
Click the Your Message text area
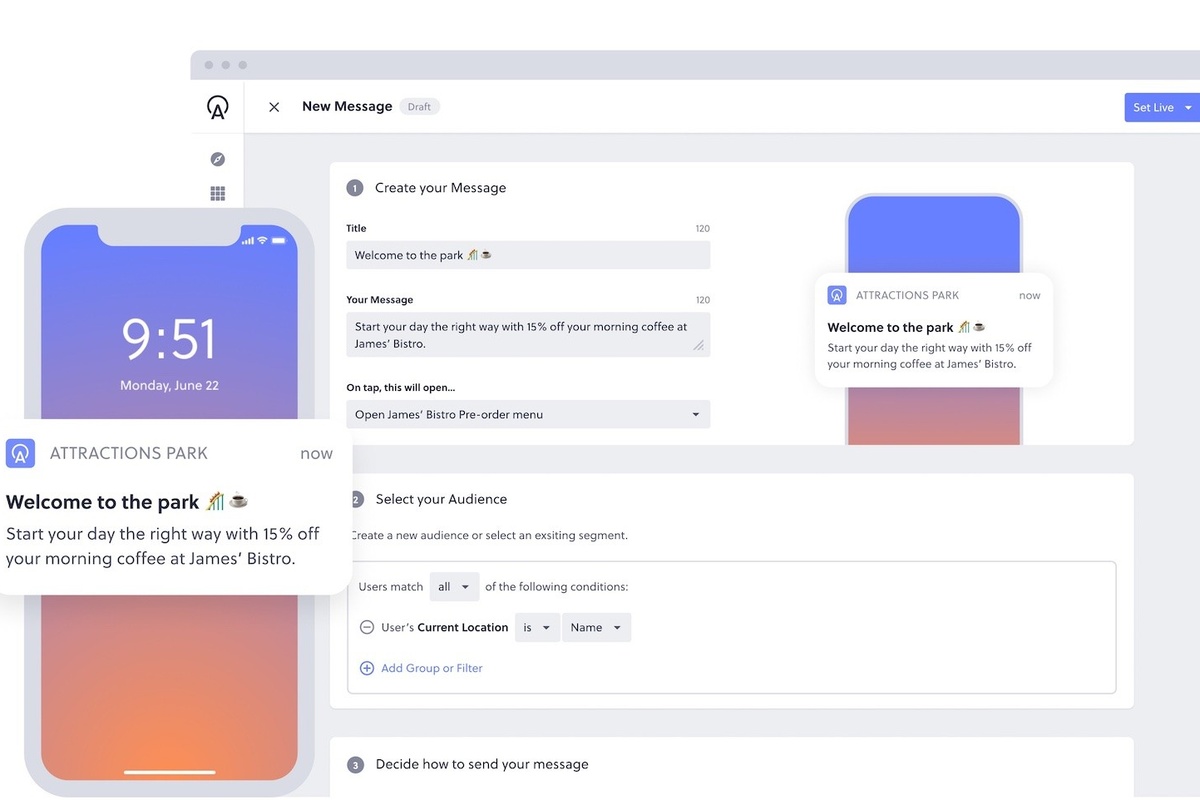pyautogui.click(x=520, y=335)
